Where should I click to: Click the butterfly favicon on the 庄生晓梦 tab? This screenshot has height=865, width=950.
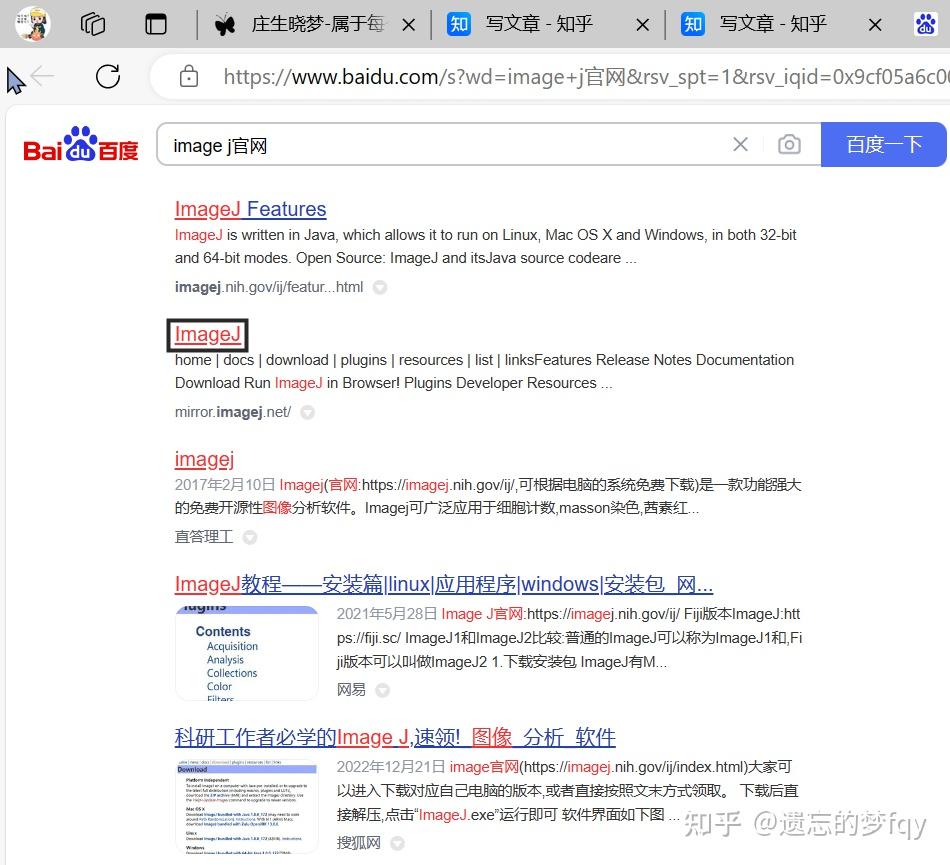227,23
